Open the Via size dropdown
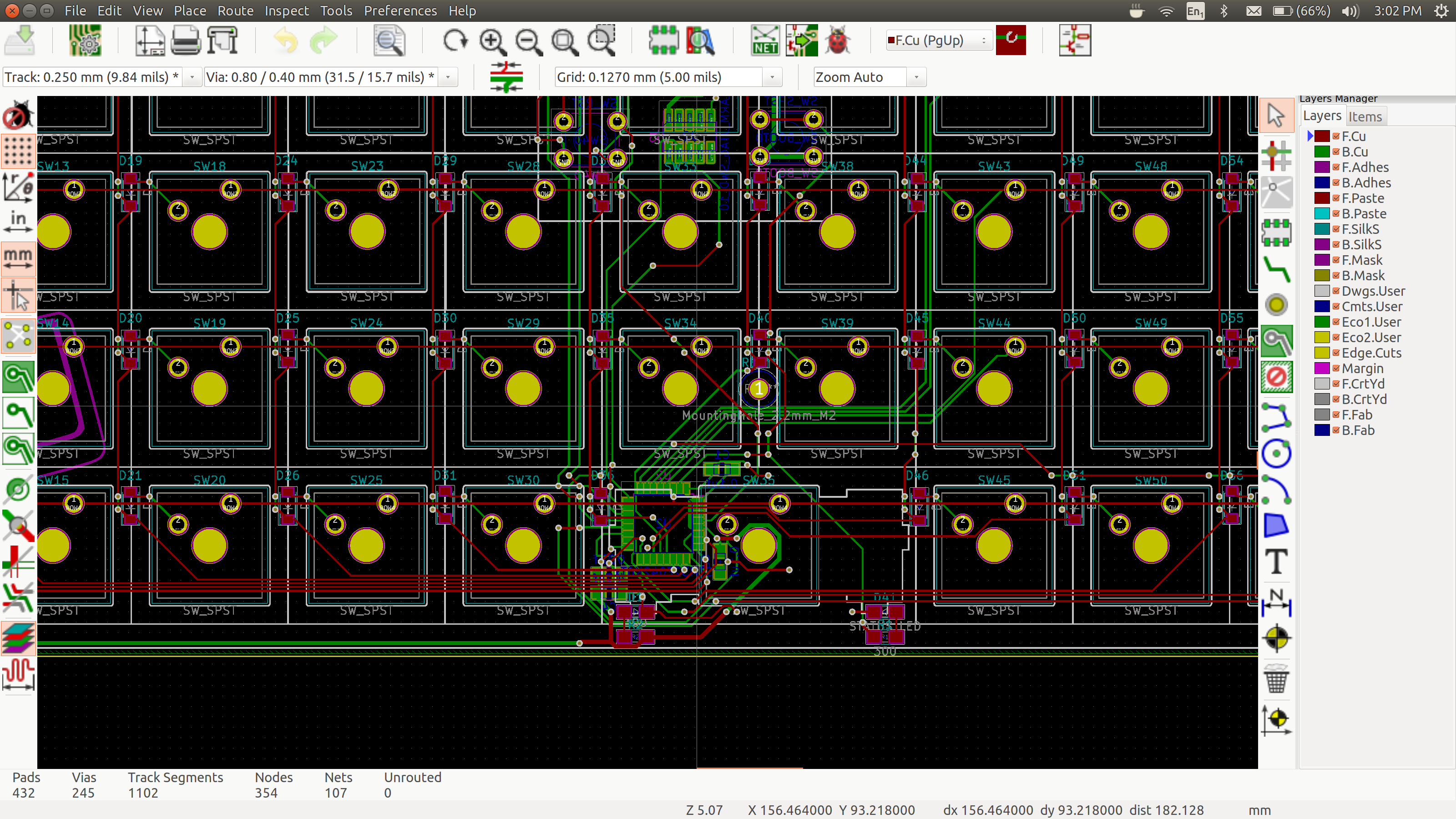Image resolution: width=1456 pixels, height=819 pixels. click(x=448, y=77)
